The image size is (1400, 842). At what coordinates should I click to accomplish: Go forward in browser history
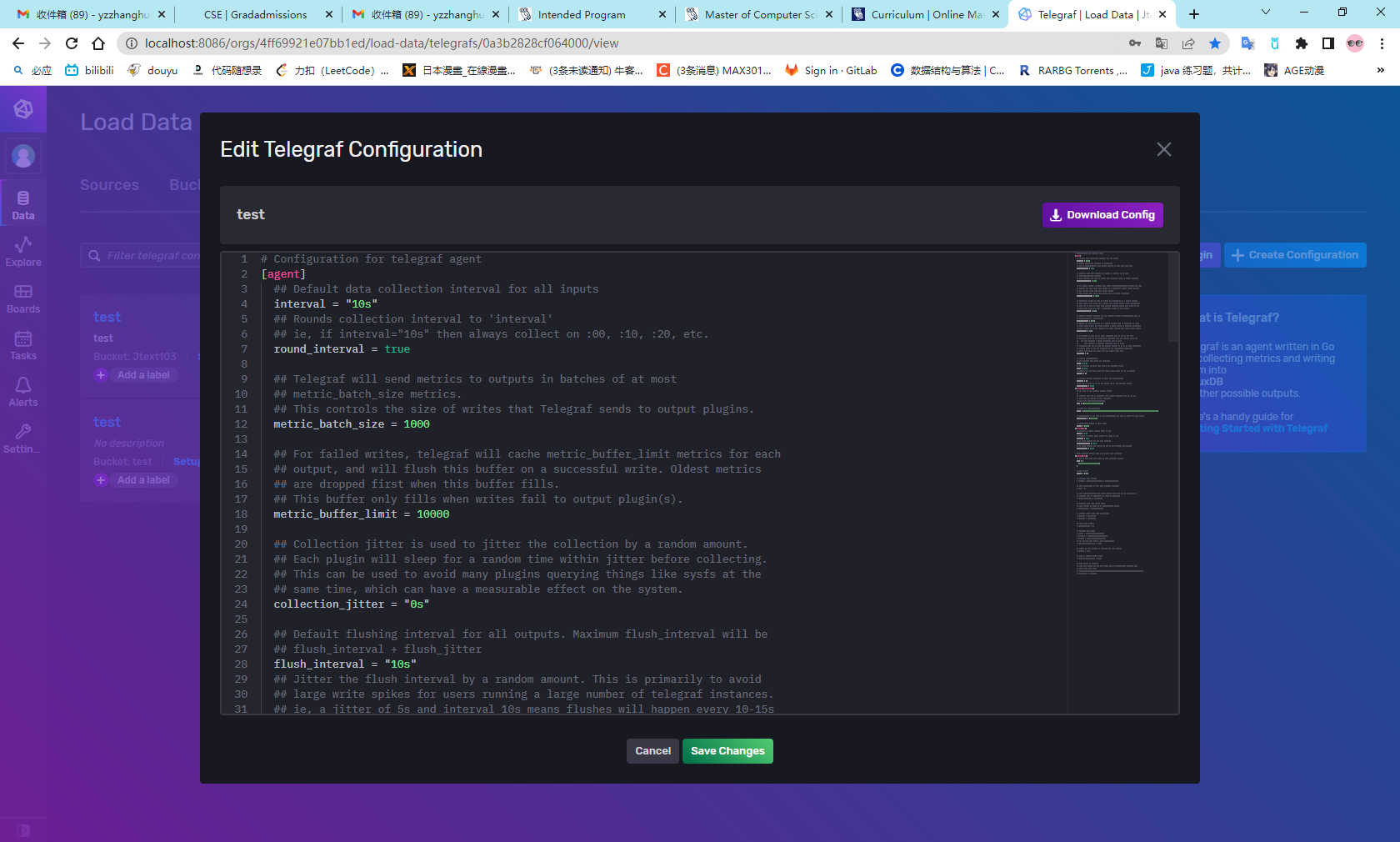coord(45,43)
